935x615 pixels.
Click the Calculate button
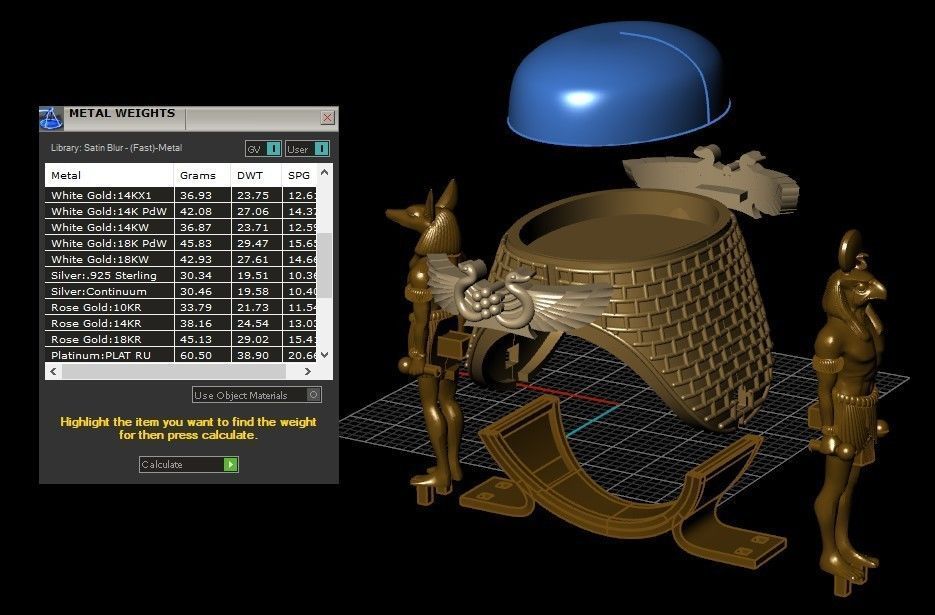188,464
